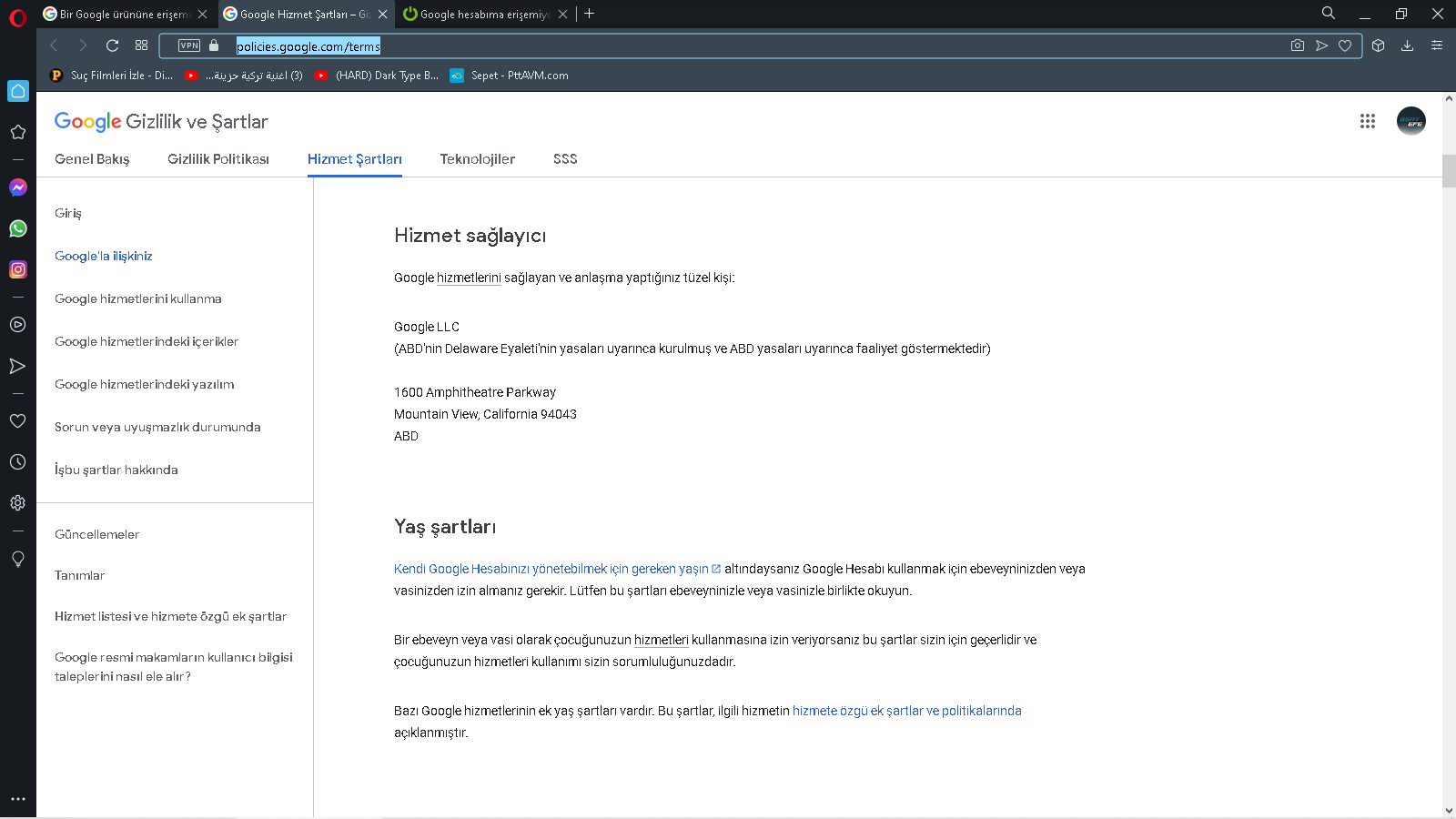Open Opera settings gear in sidebar
This screenshot has height=819, width=1456.
point(17,503)
